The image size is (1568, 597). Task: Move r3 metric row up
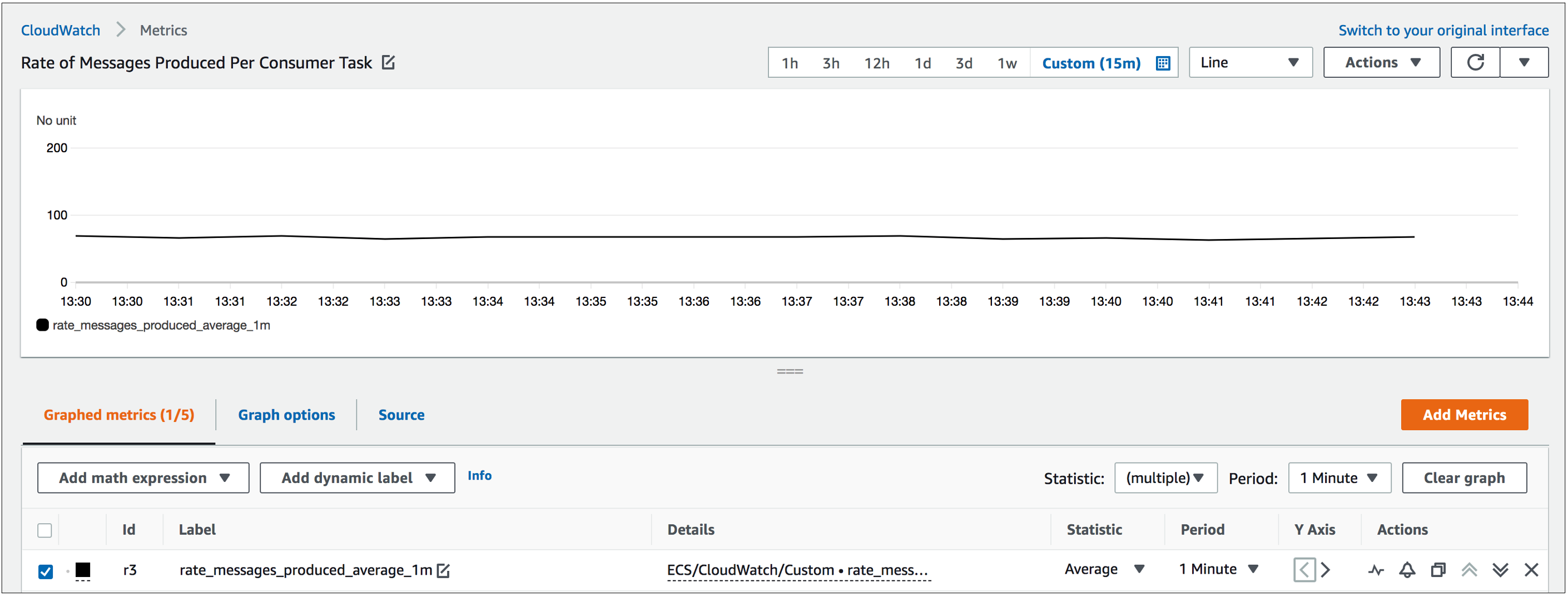[1469, 570]
